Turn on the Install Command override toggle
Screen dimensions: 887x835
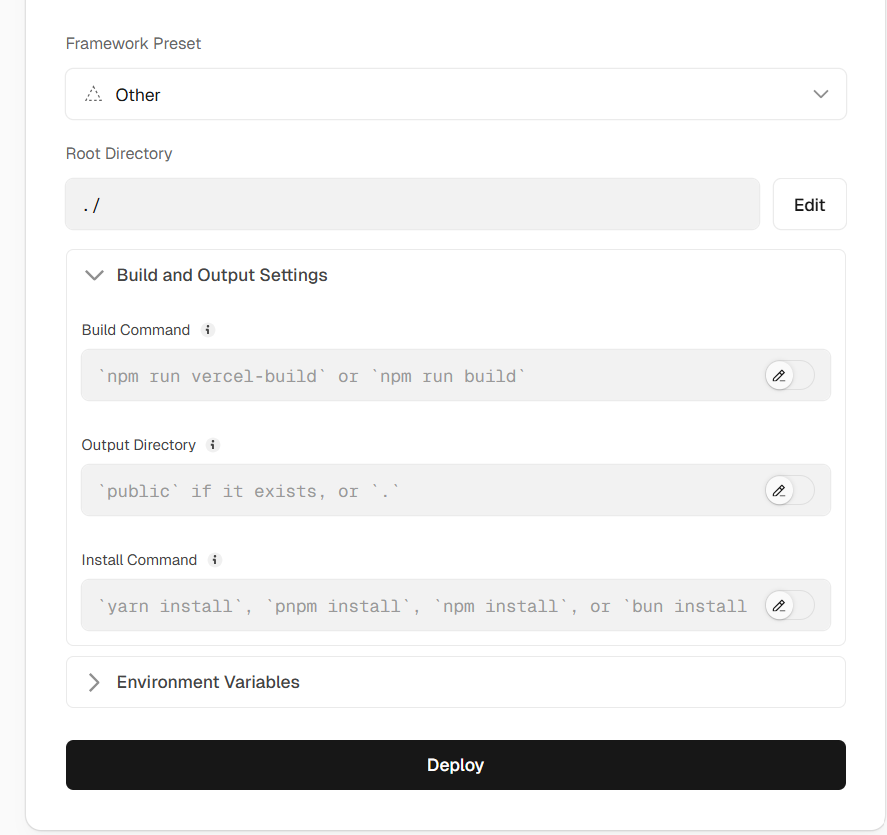789,606
